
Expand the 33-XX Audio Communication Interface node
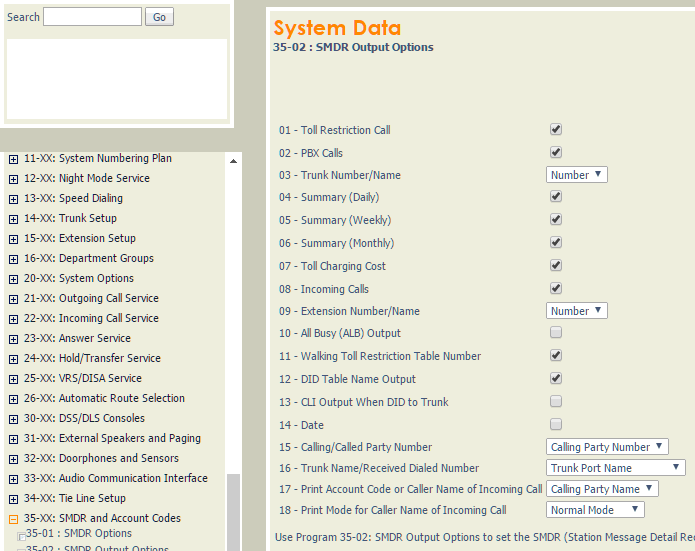click(x=13, y=479)
